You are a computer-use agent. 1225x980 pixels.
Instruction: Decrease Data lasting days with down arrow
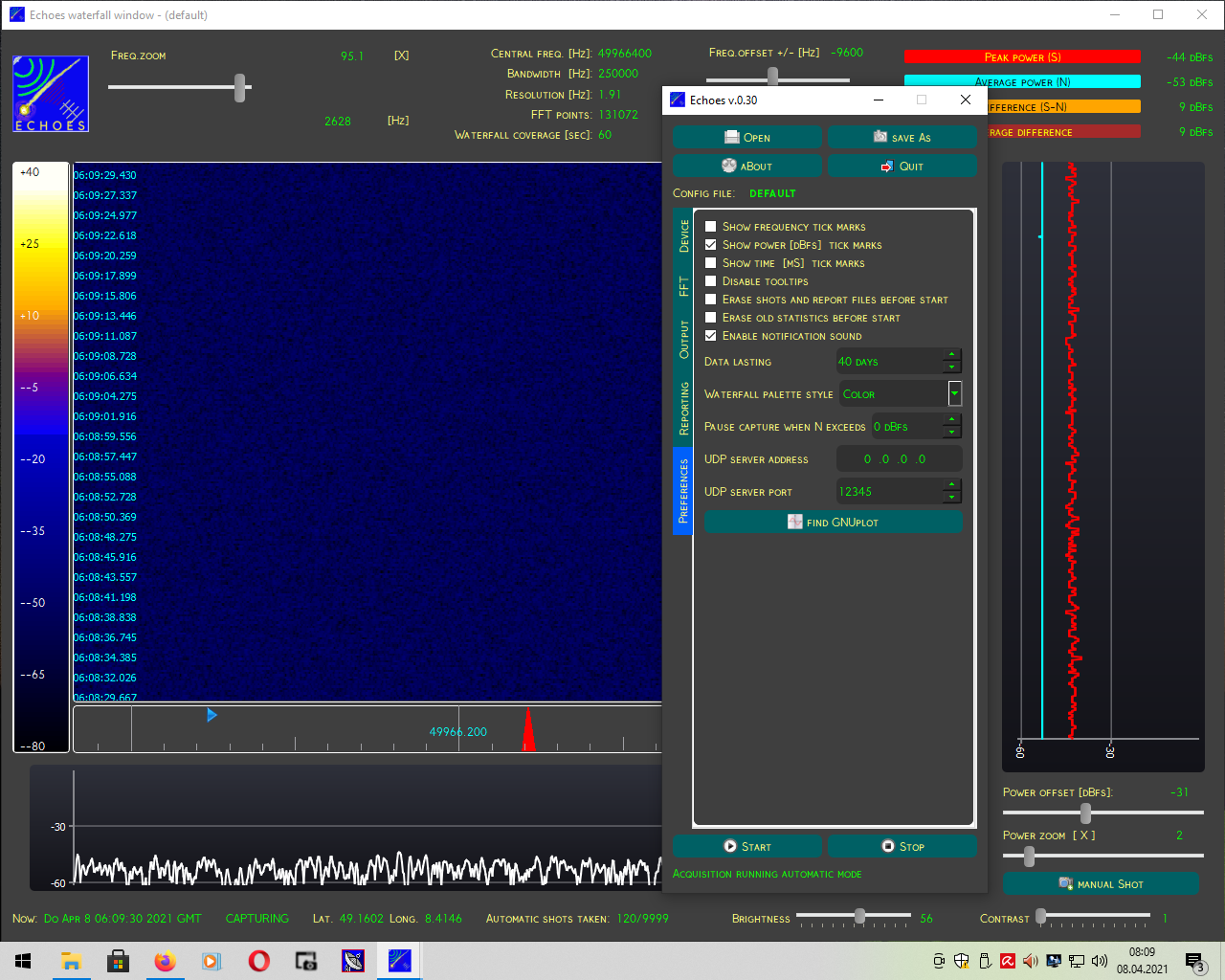952,367
